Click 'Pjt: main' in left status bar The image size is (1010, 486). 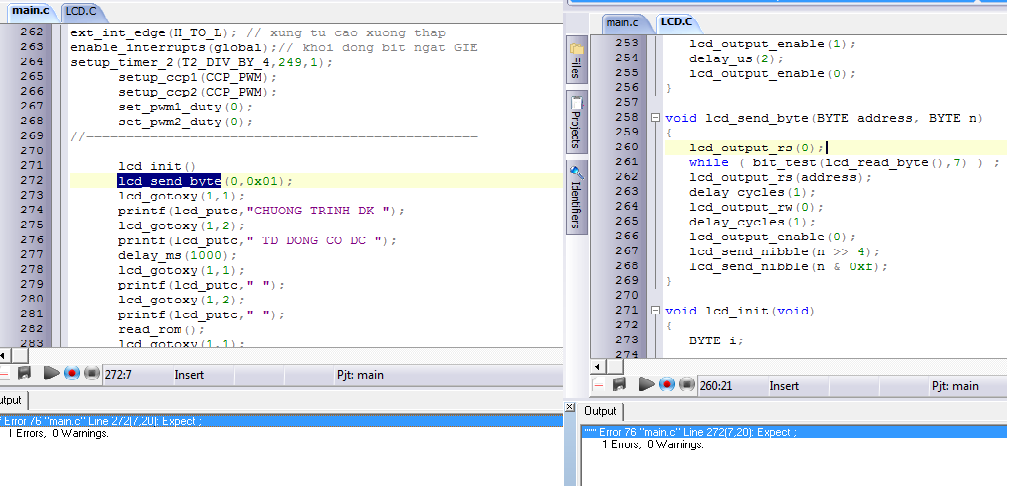(360, 375)
